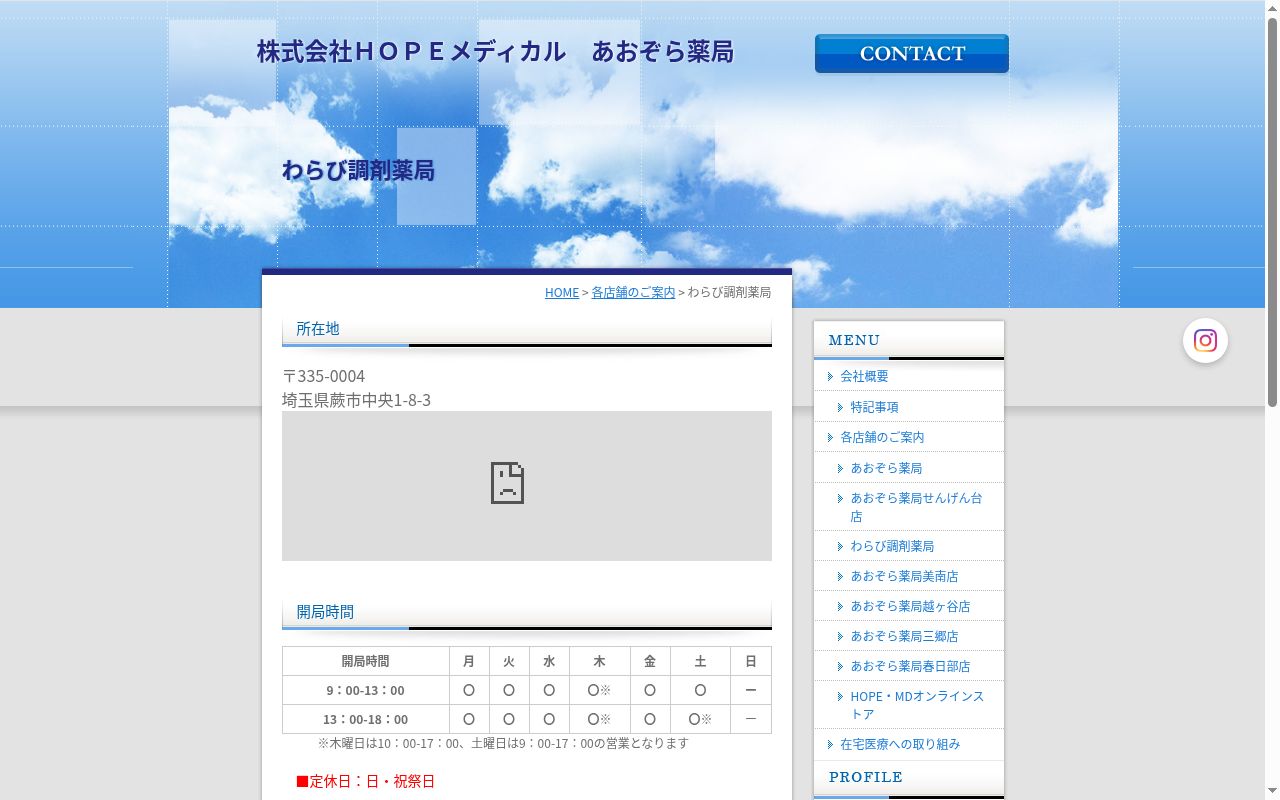
Task: Open 在宅医療への取り組み menu entry
Action: click(x=900, y=744)
